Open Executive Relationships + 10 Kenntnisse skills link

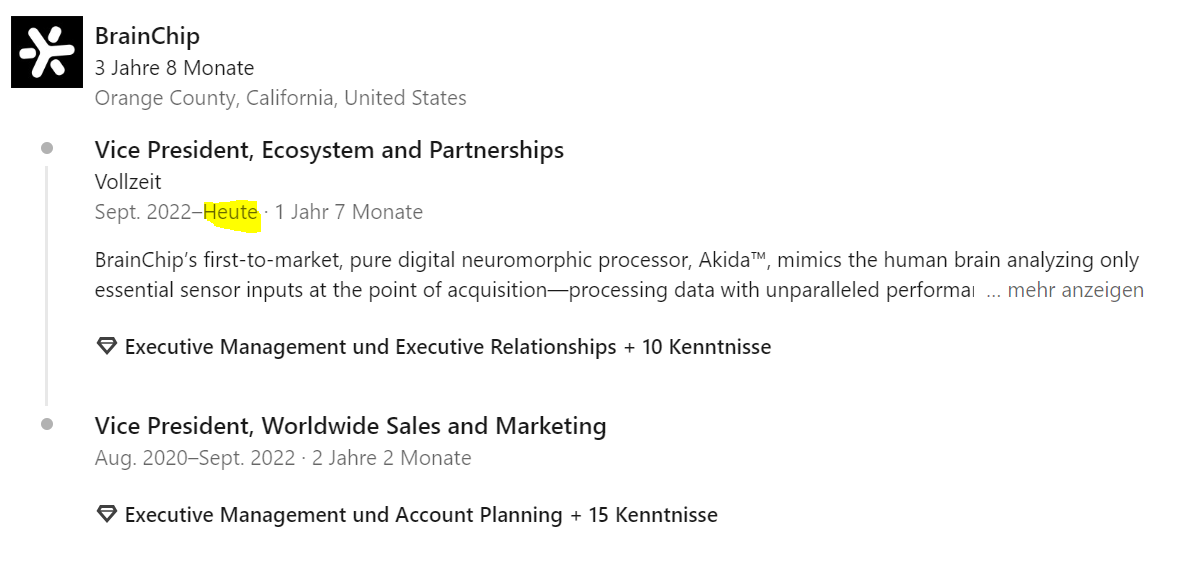pyautogui.click(x=447, y=347)
